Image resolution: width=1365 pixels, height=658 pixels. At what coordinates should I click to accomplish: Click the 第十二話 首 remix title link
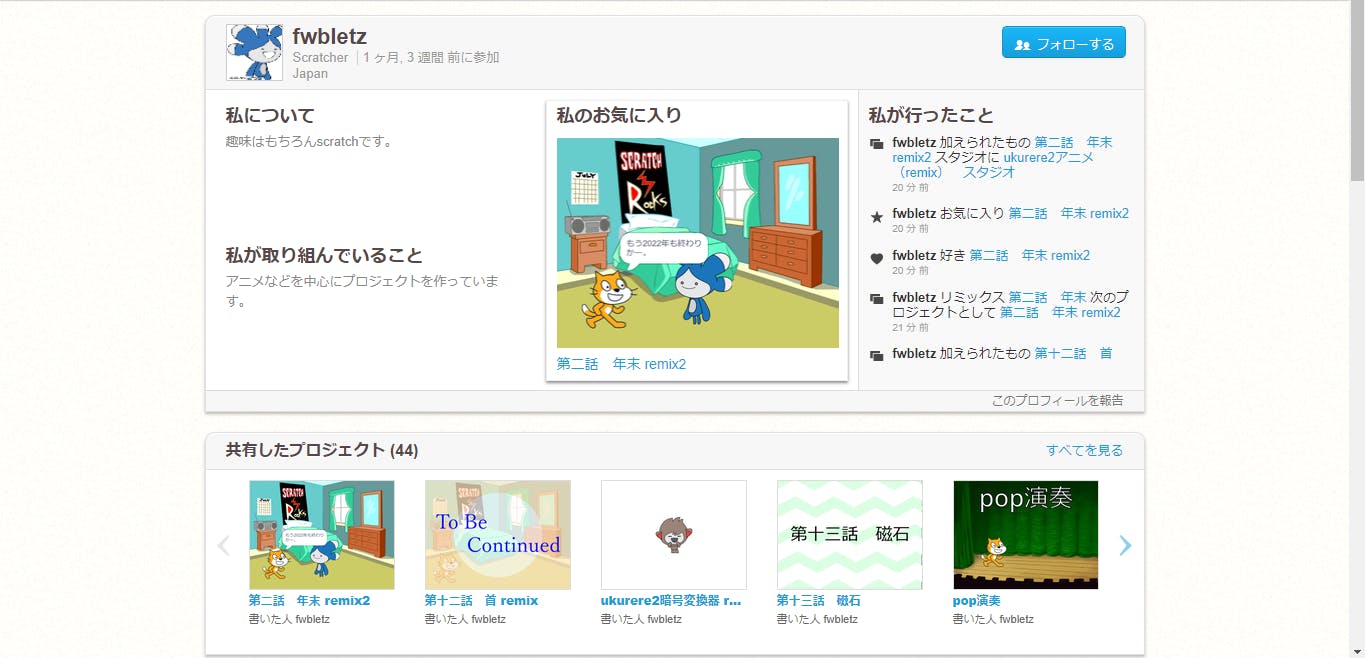click(x=481, y=601)
